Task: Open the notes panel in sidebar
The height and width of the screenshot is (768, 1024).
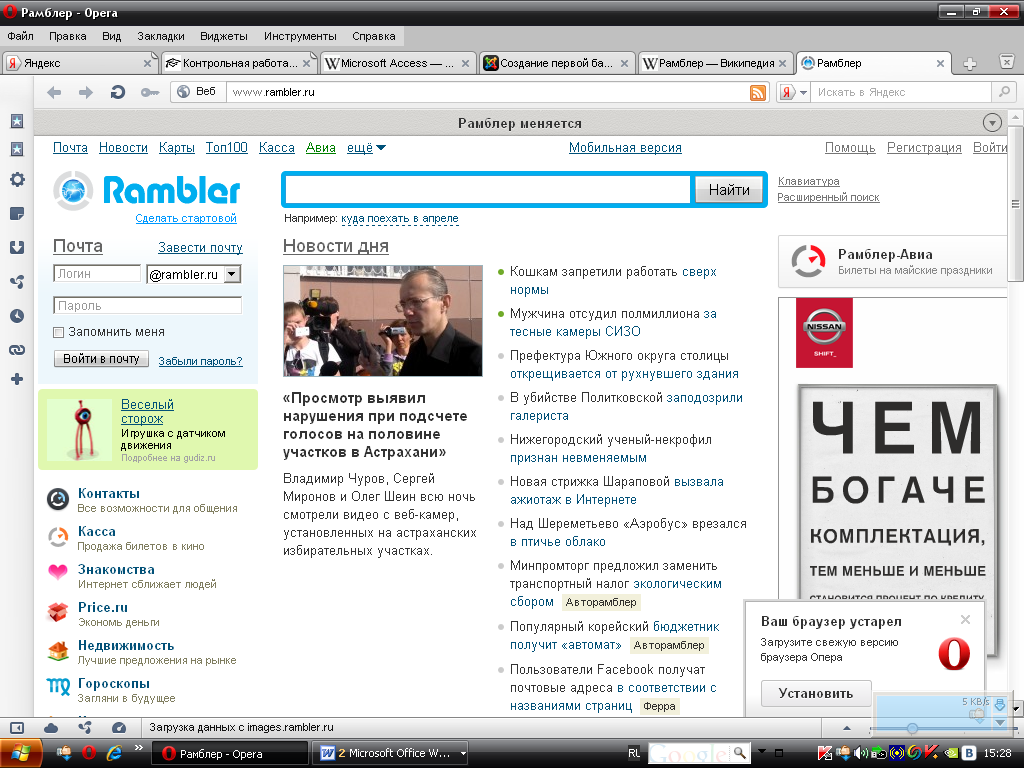Action: tap(17, 214)
